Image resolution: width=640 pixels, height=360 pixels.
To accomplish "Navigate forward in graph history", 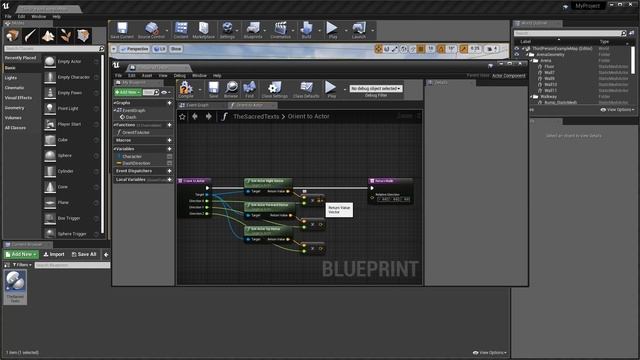I will (209, 117).
